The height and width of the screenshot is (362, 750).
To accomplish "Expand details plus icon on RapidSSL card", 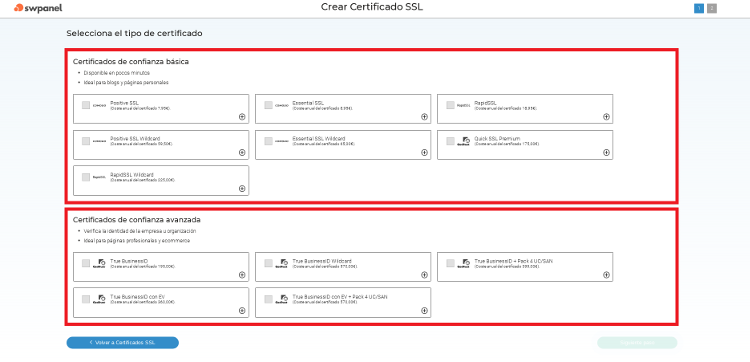I will tap(606, 117).
